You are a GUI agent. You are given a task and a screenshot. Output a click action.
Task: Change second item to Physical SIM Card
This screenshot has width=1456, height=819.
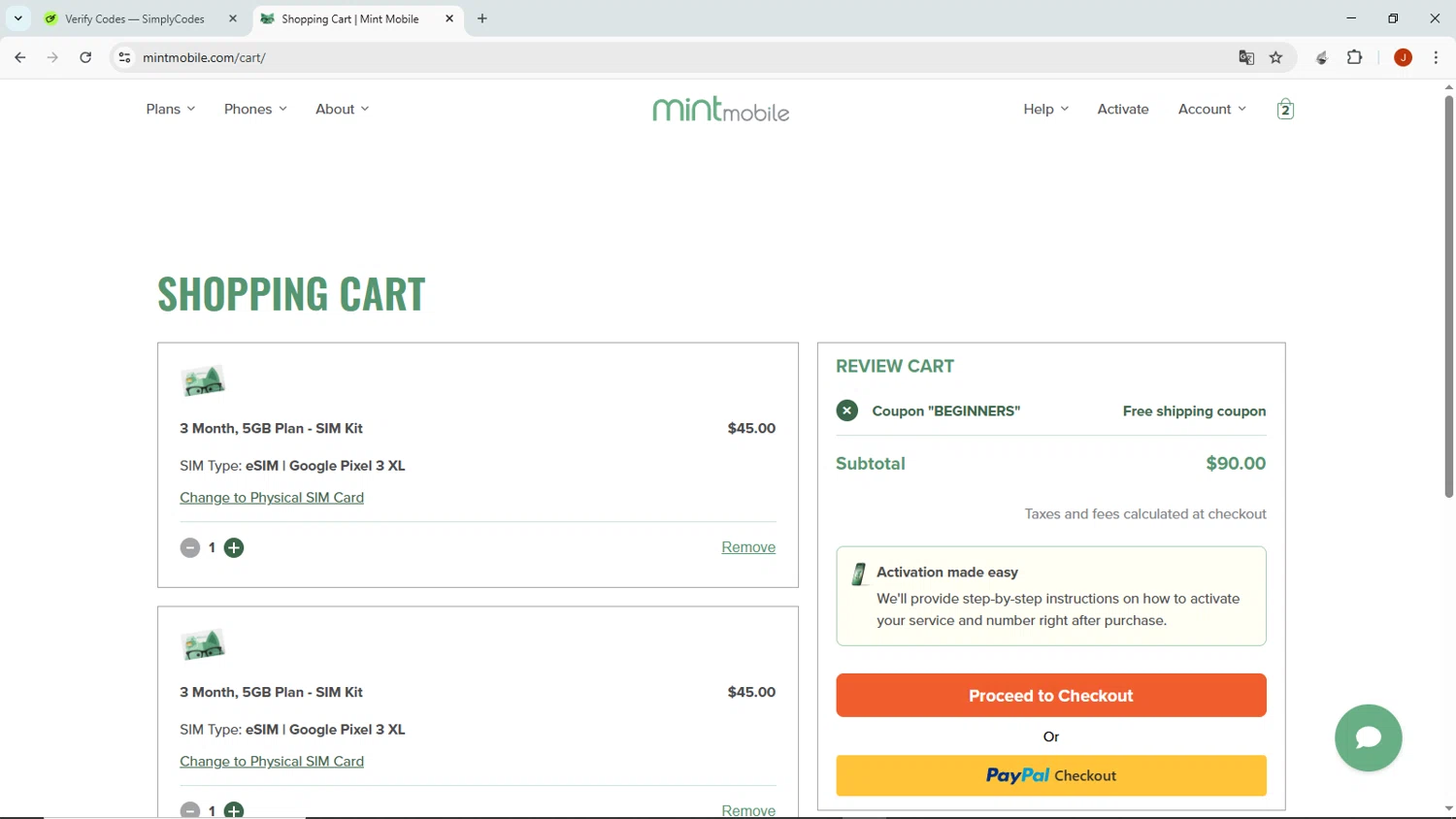click(x=272, y=762)
